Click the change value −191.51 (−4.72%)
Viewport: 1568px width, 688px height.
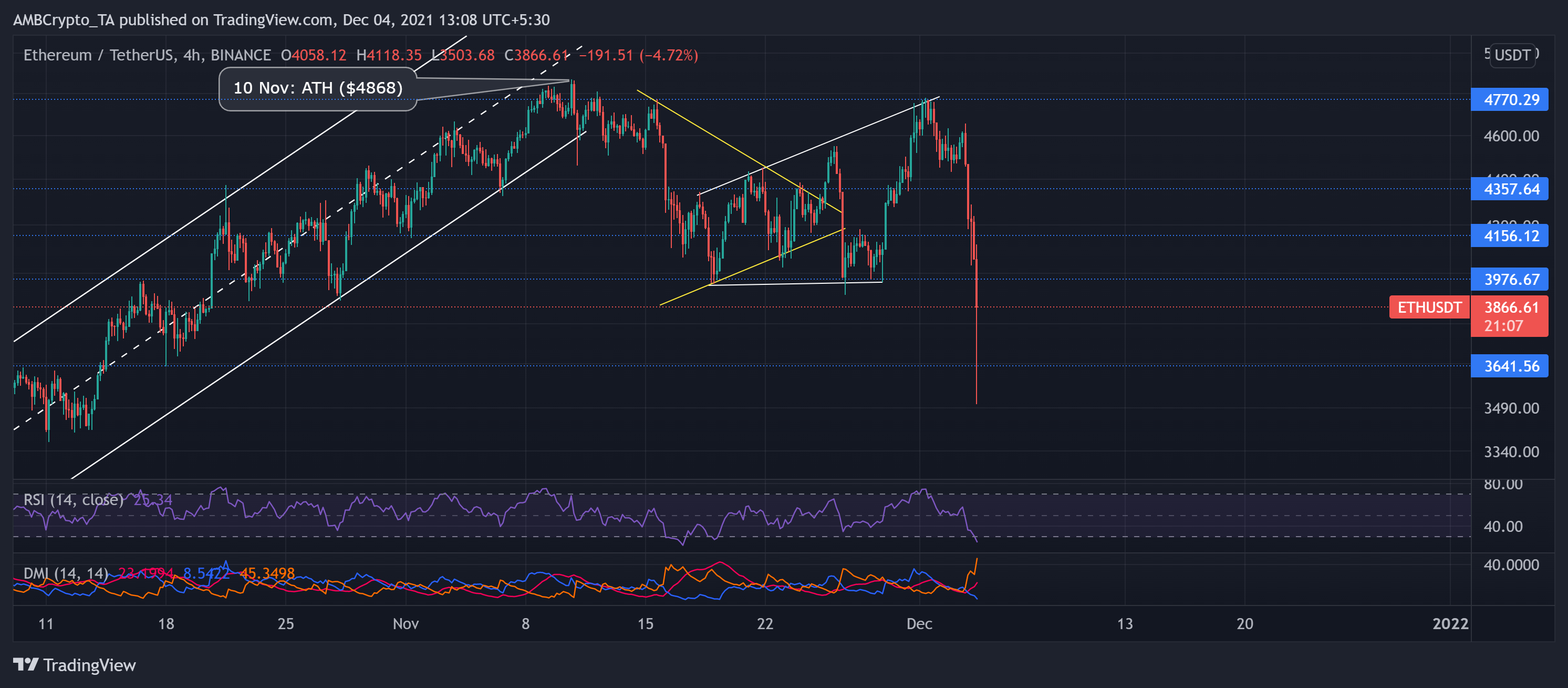(638, 55)
